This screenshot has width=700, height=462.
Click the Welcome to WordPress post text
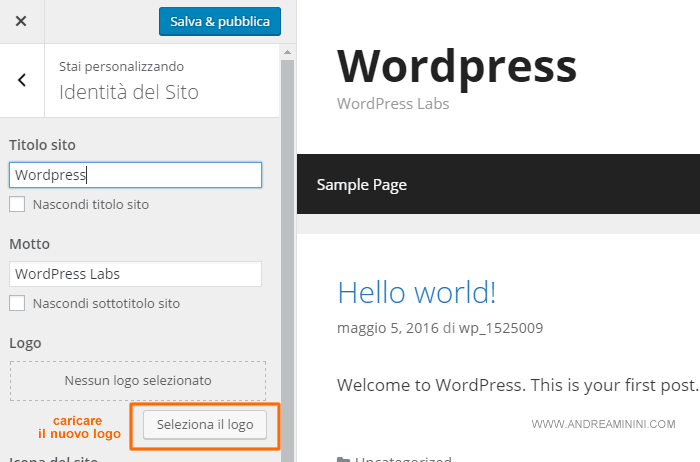pos(518,385)
